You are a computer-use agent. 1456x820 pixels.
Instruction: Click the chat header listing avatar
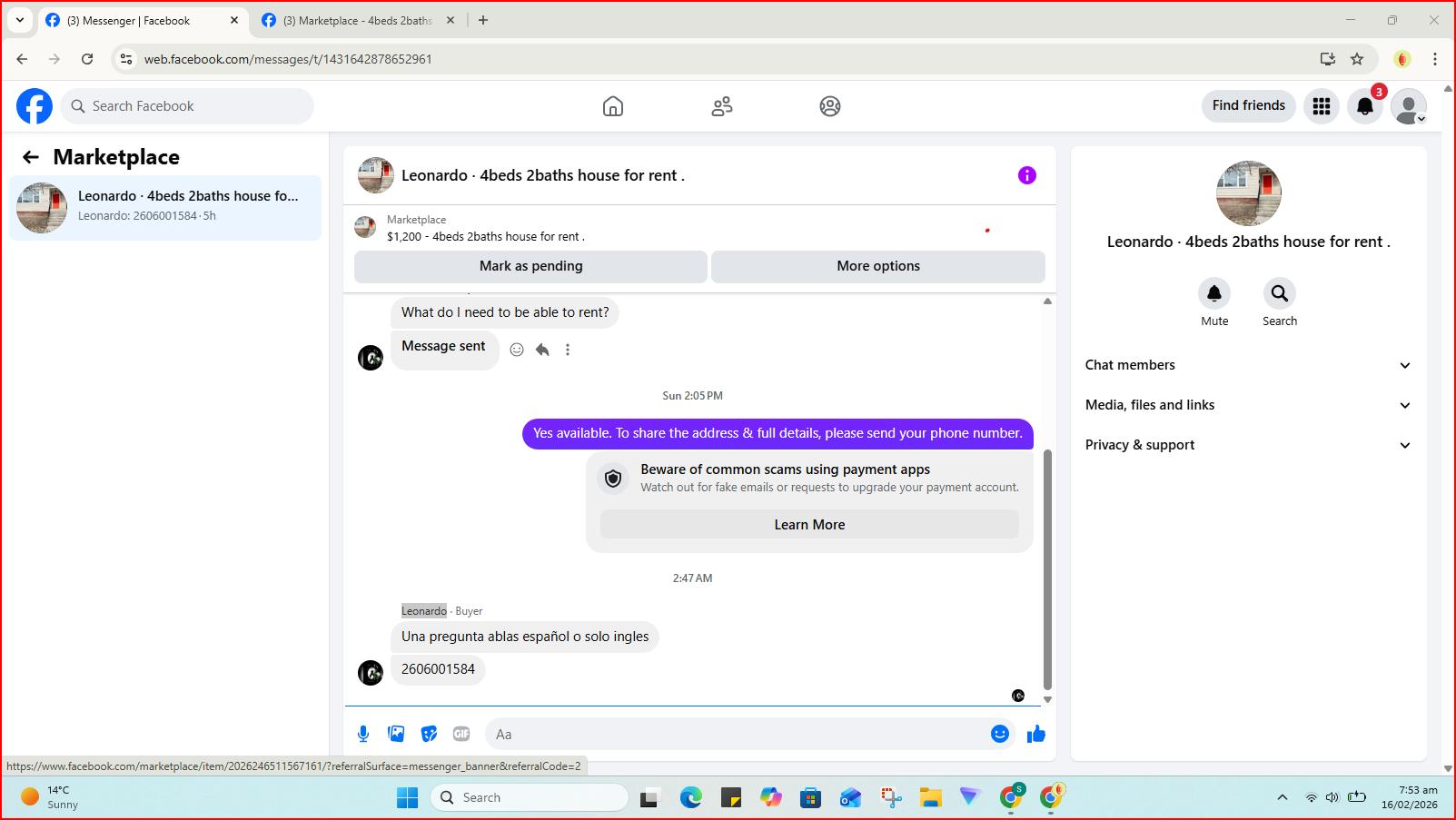click(x=376, y=175)
